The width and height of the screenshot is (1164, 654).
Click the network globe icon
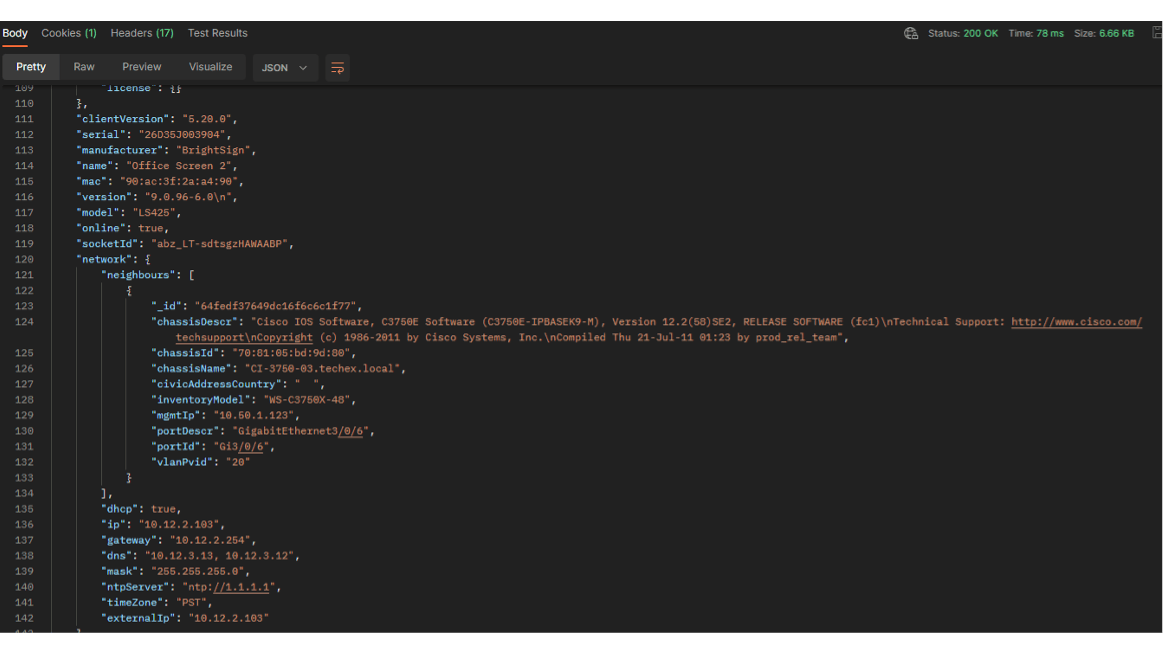pos(911,33)
